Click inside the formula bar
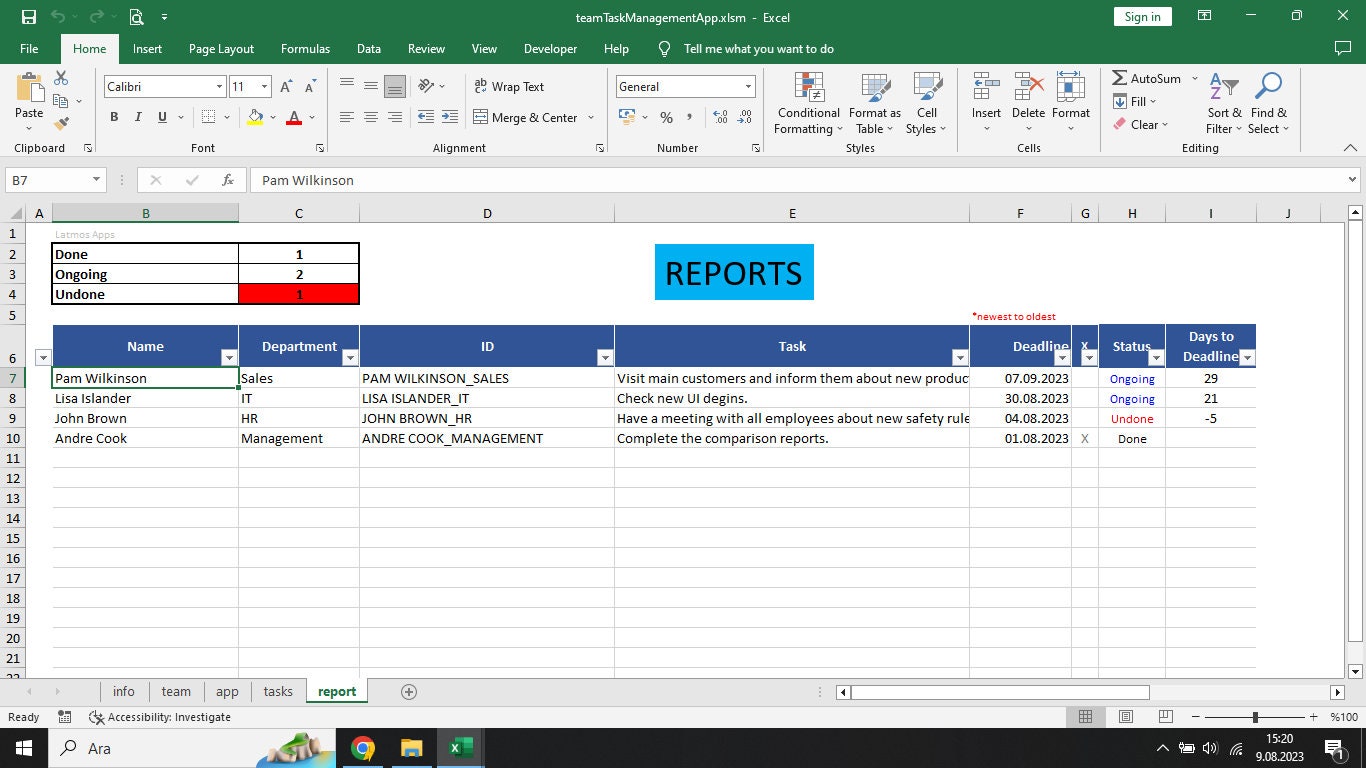Screen dimensions: 1366x768 (x=600, y=180)
